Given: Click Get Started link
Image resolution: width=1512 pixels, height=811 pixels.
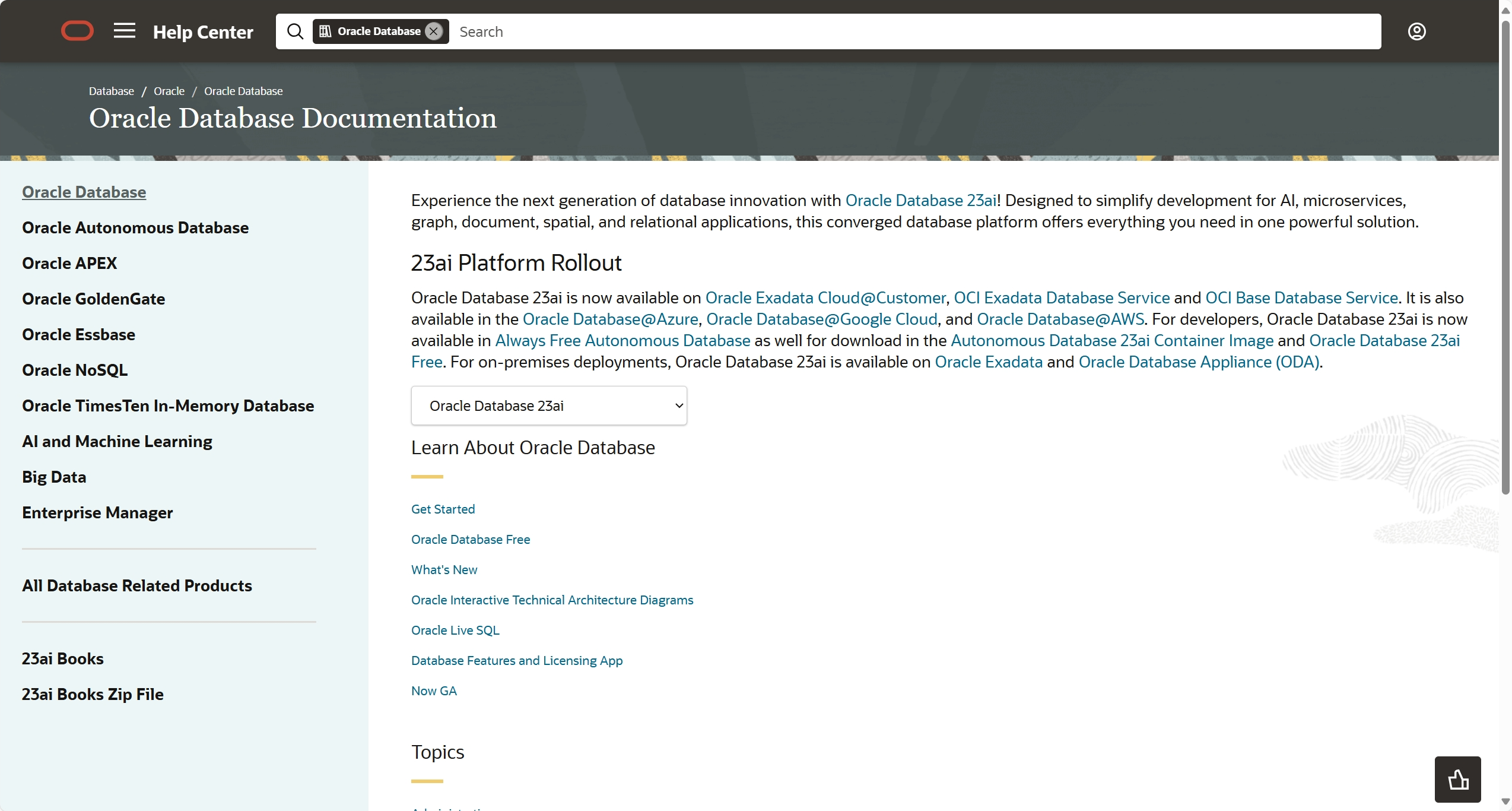Looking at the screenshot, I should coord(443,509).
